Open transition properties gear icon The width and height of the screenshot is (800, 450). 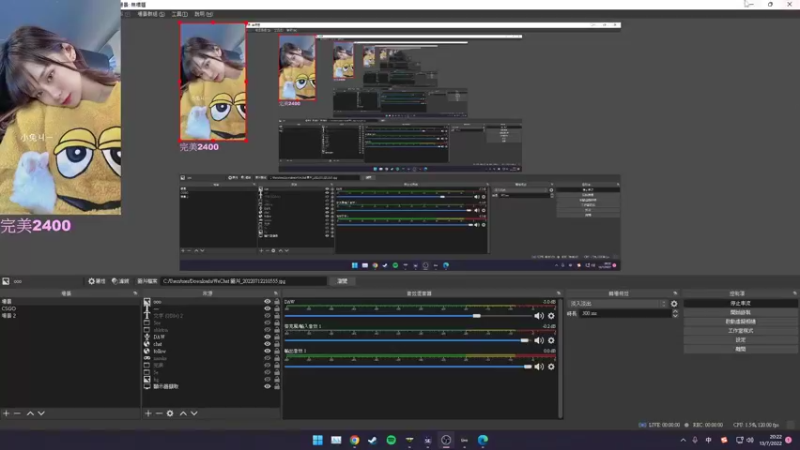click(674, 304)
